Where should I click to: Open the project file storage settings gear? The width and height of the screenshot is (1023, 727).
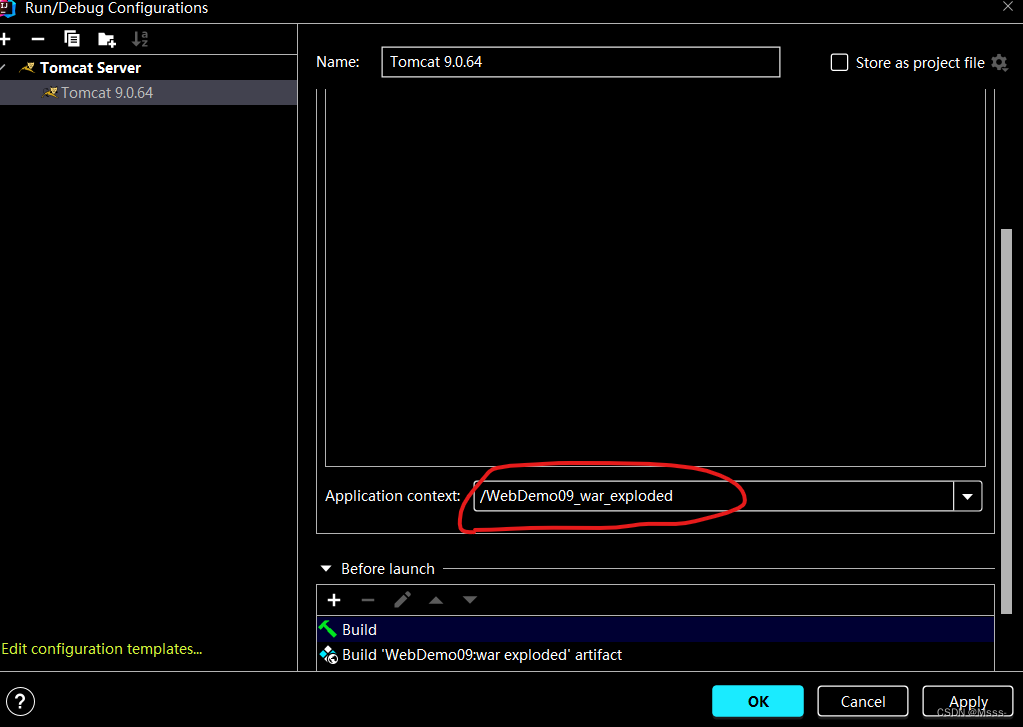click(x=1000, y=63)
